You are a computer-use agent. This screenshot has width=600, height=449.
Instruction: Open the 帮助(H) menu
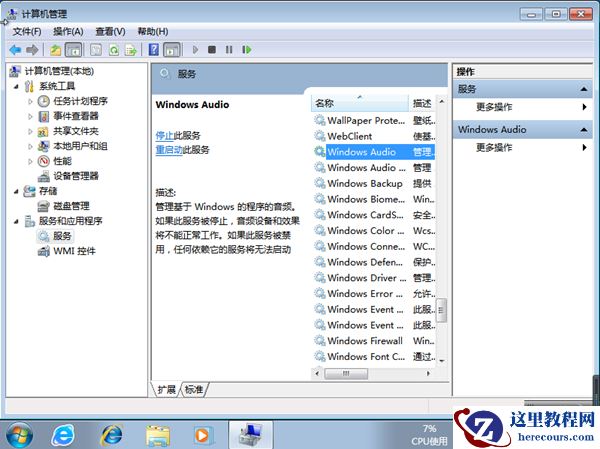(153, 31)
